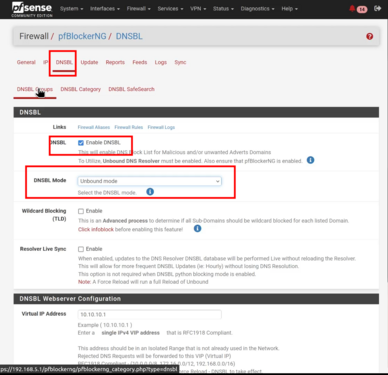The image size is (388, 375).
Task: Switch to the Update tab
Action: pos(89,62)
